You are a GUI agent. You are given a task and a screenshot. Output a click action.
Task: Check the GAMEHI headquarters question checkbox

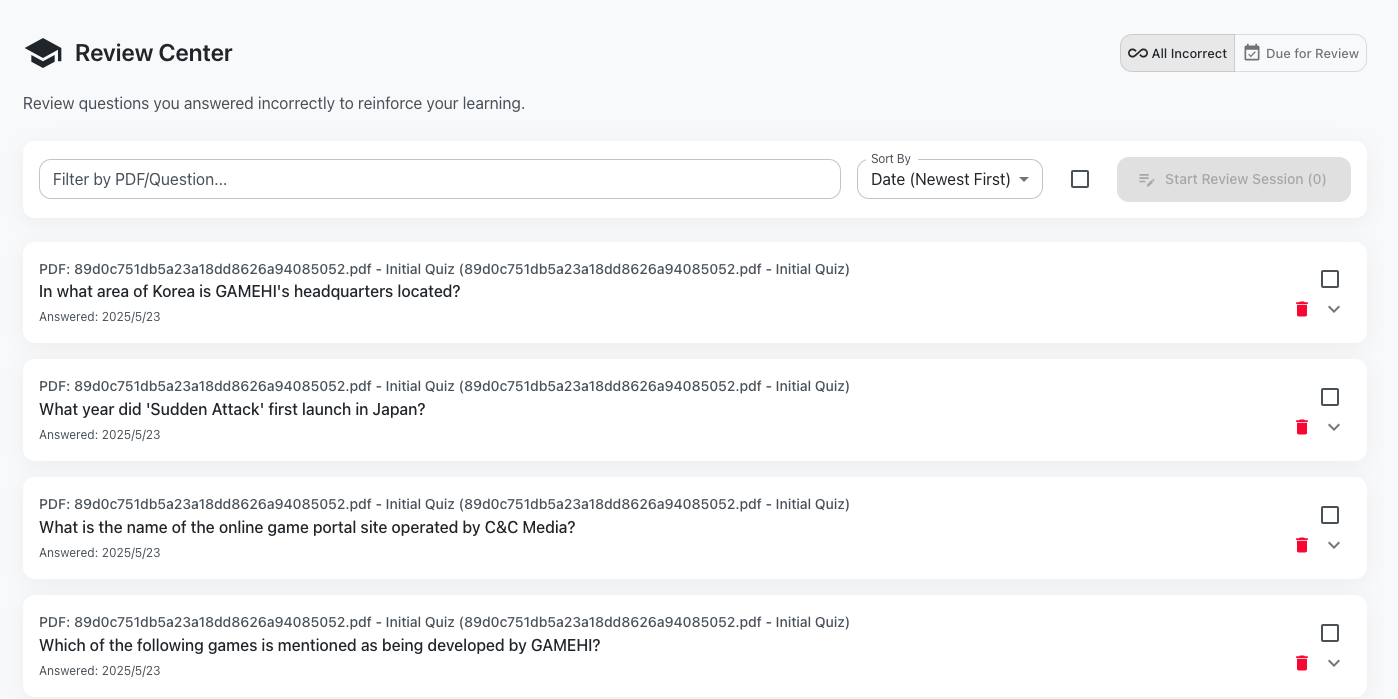(1329, 279)
